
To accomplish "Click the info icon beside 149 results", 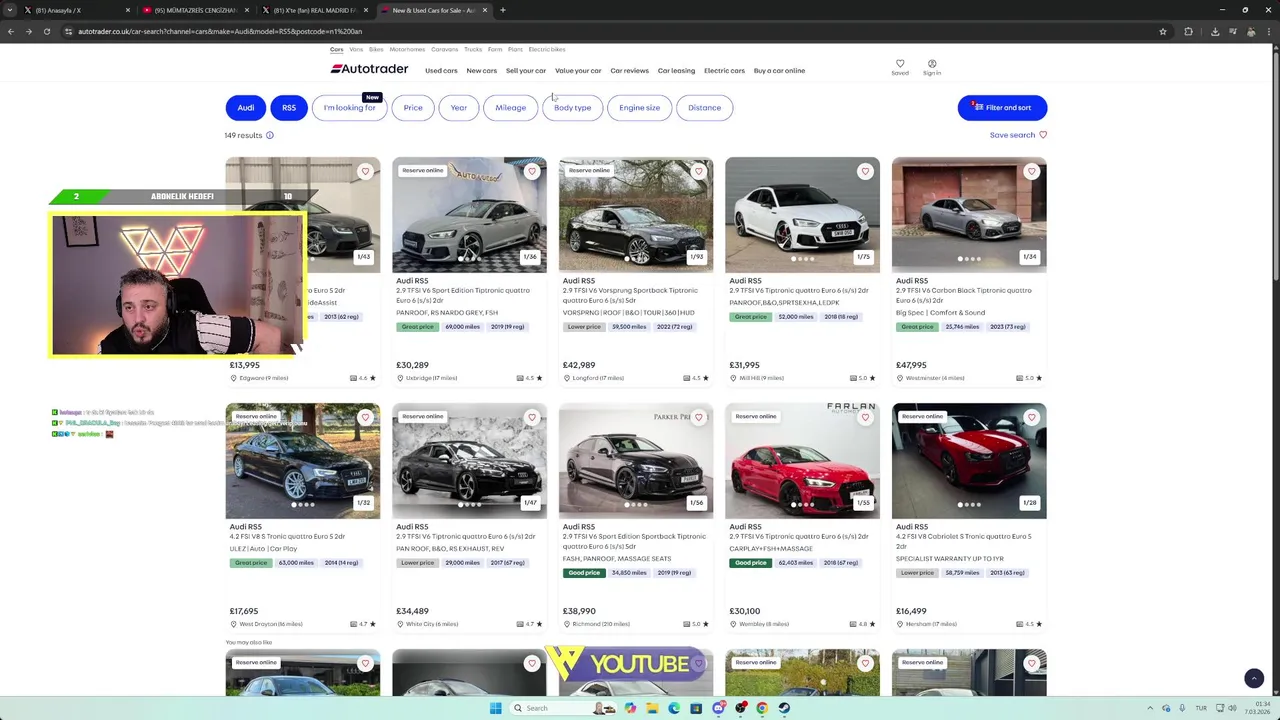I will pyautogui.click(x=269, y=135).
